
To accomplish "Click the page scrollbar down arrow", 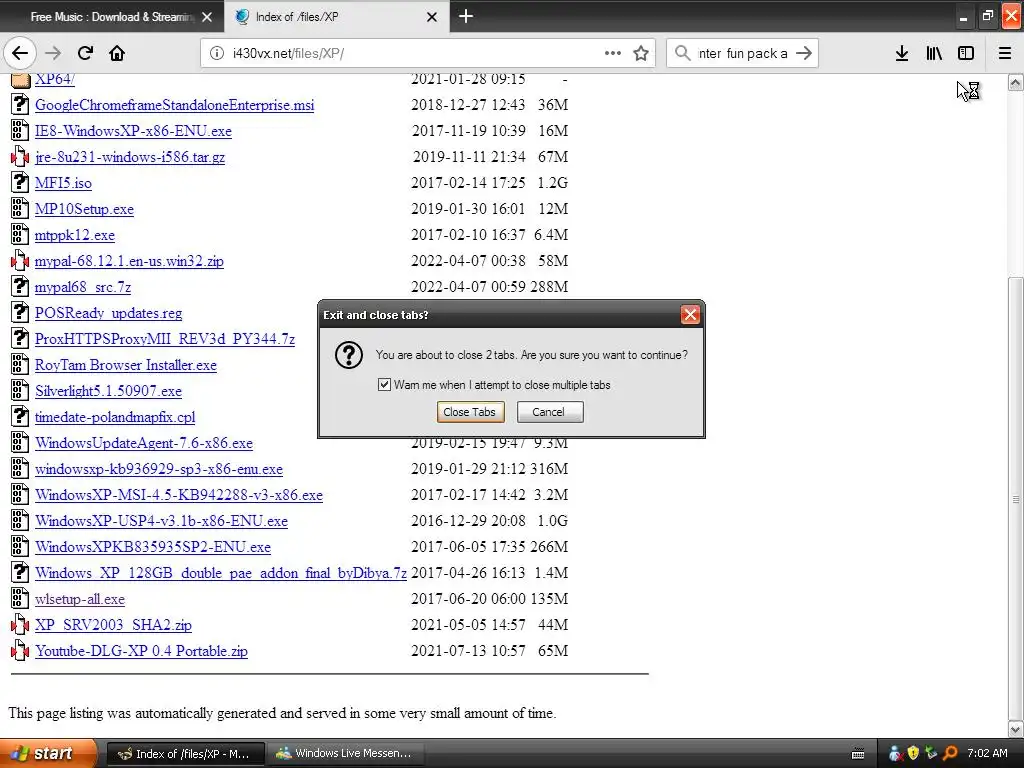I will pos(1016,729).
